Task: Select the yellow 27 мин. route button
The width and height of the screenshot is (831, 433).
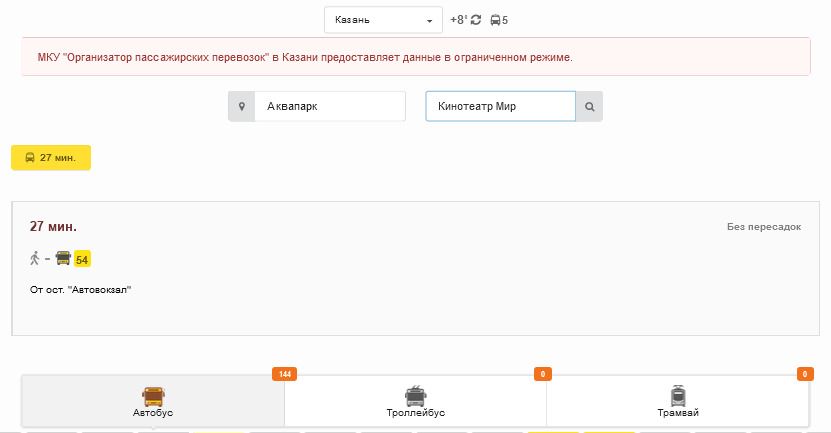Action: [51, 158]
